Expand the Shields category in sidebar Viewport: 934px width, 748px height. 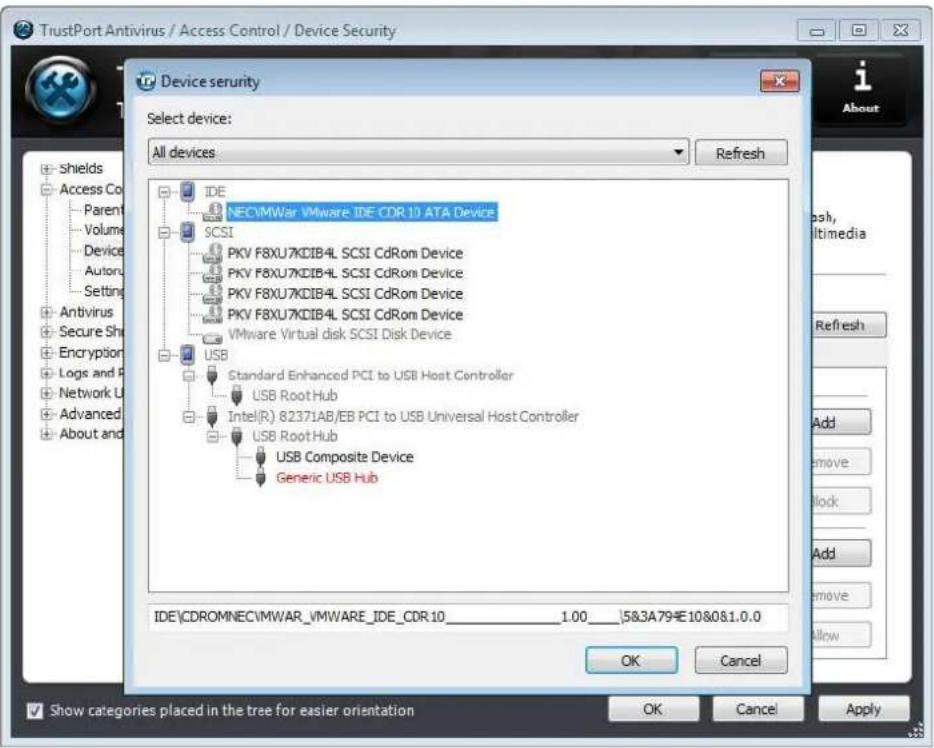point(46,169)
